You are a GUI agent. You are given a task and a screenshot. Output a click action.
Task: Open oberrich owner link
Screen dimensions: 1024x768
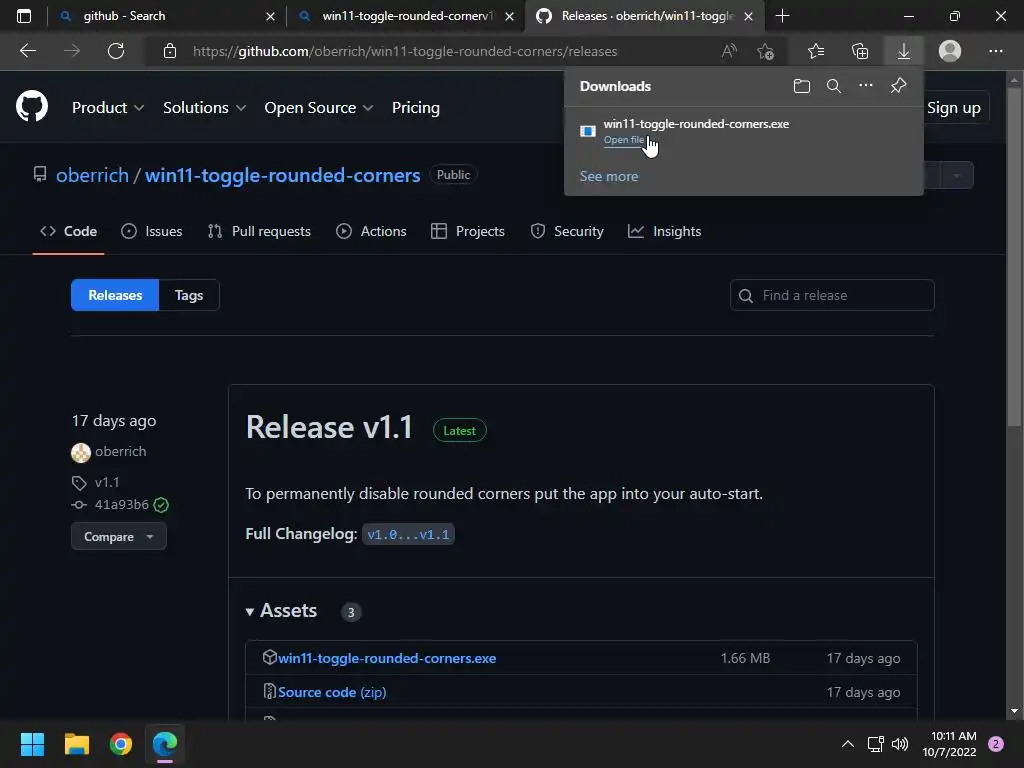tap(92, 175)
